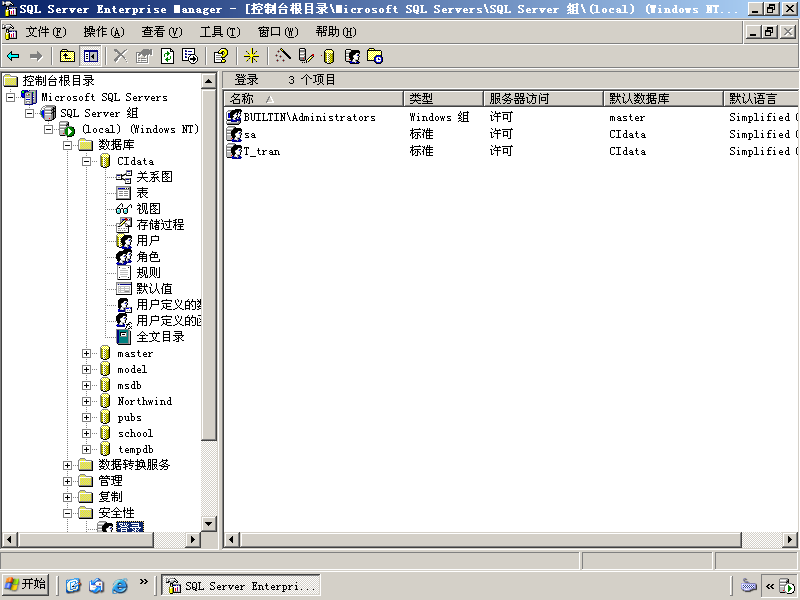Collapse the CIdata database node

tap(87, 161)
